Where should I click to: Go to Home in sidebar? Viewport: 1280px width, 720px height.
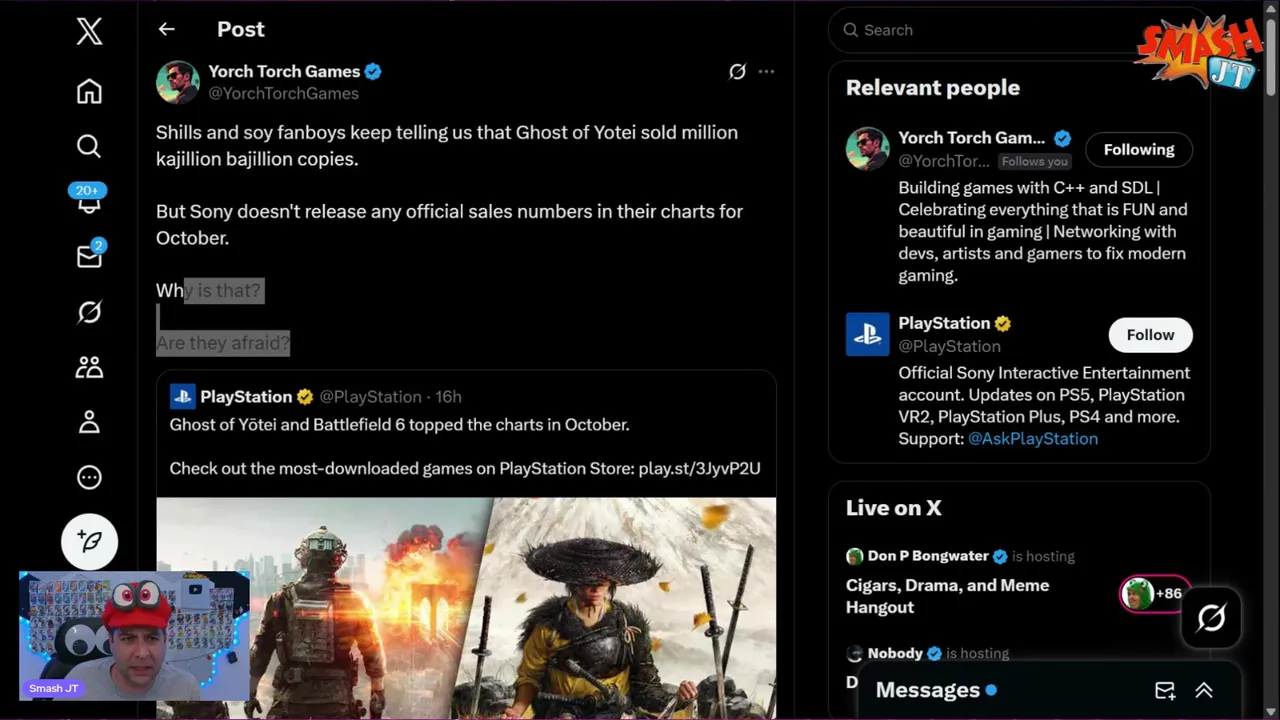pyautogui.click(x=89, y=91)
